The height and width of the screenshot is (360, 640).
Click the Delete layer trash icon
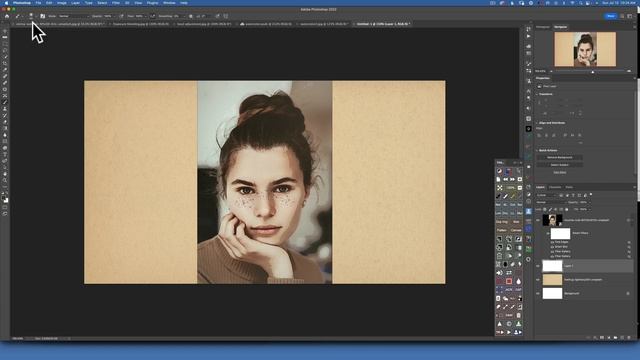point(629,338)
